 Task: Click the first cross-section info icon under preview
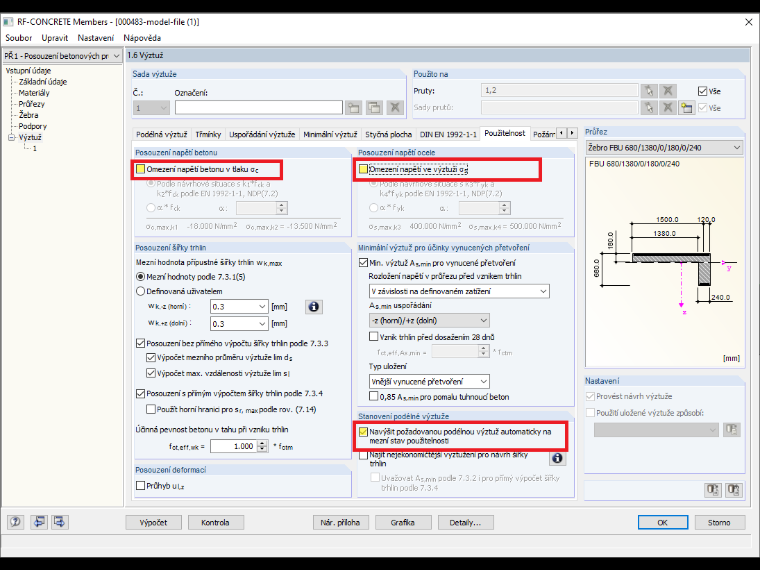click(x=712, y=490)
